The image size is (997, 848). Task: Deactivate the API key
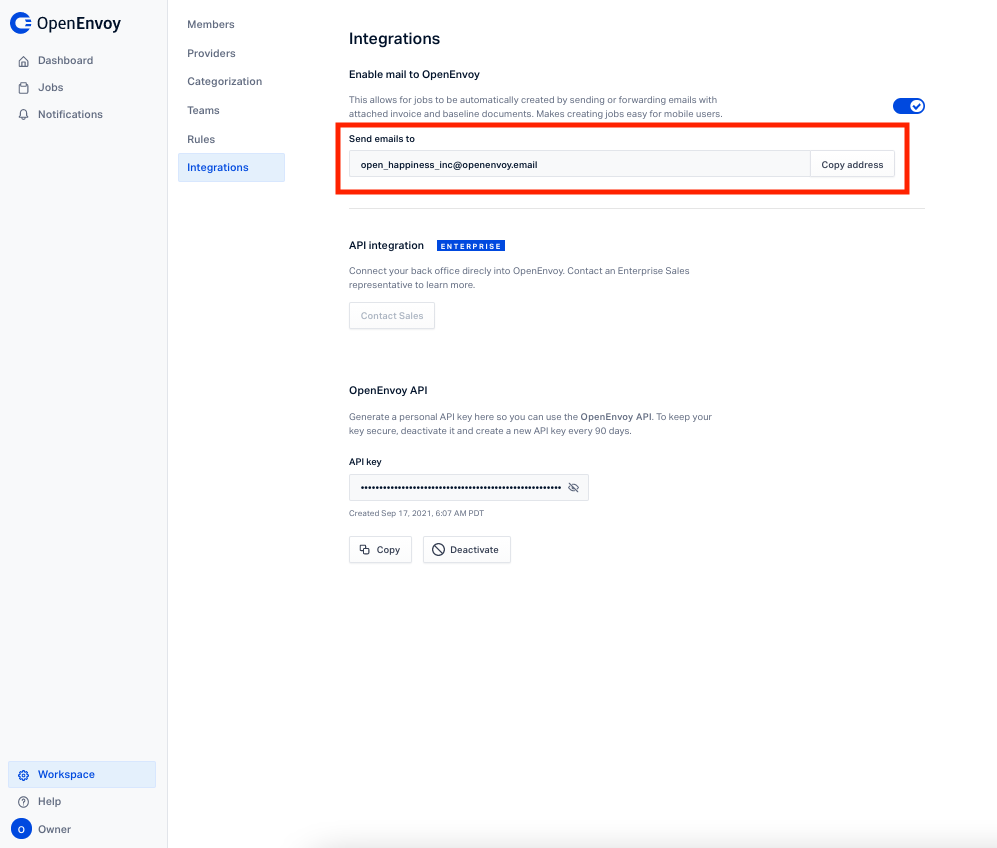click(x=467, y=549)
